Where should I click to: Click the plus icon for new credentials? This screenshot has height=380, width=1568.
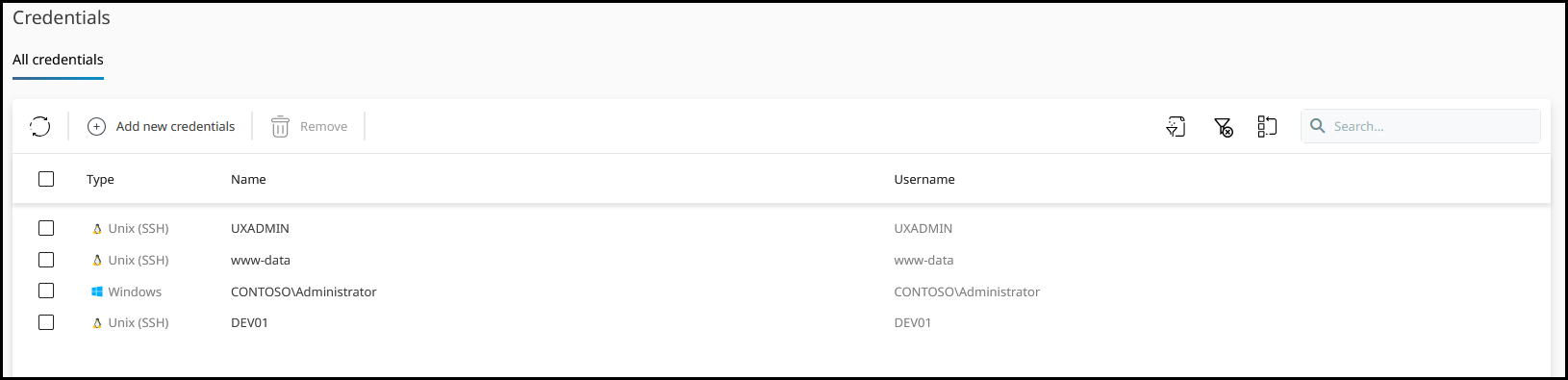(96, 126)
